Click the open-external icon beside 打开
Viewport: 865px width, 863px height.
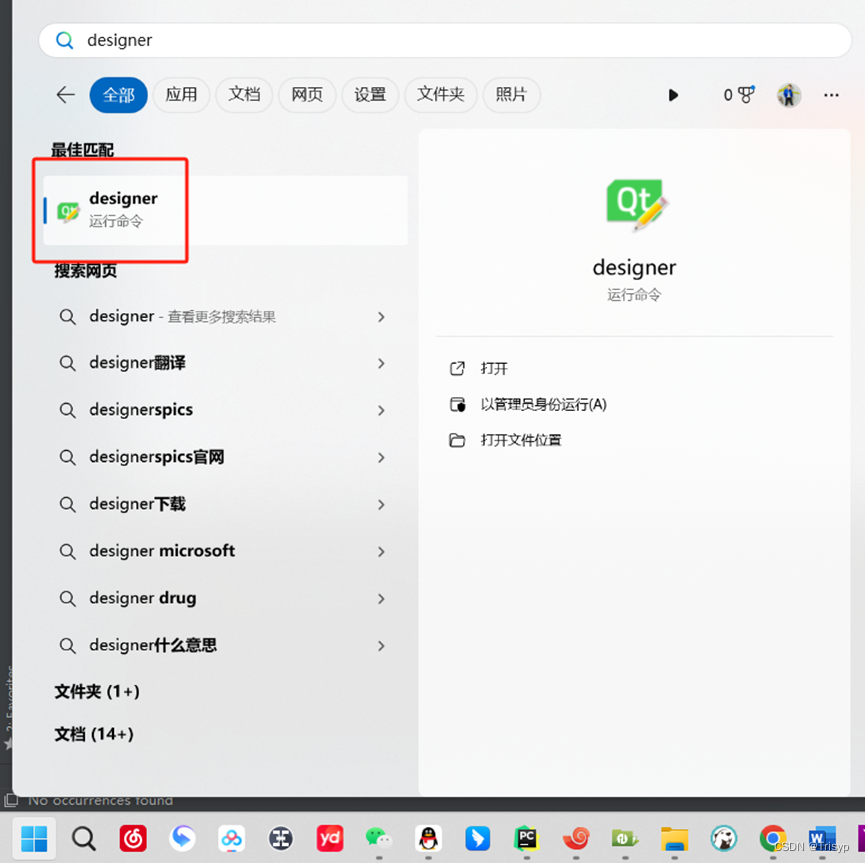pos(457,368)
